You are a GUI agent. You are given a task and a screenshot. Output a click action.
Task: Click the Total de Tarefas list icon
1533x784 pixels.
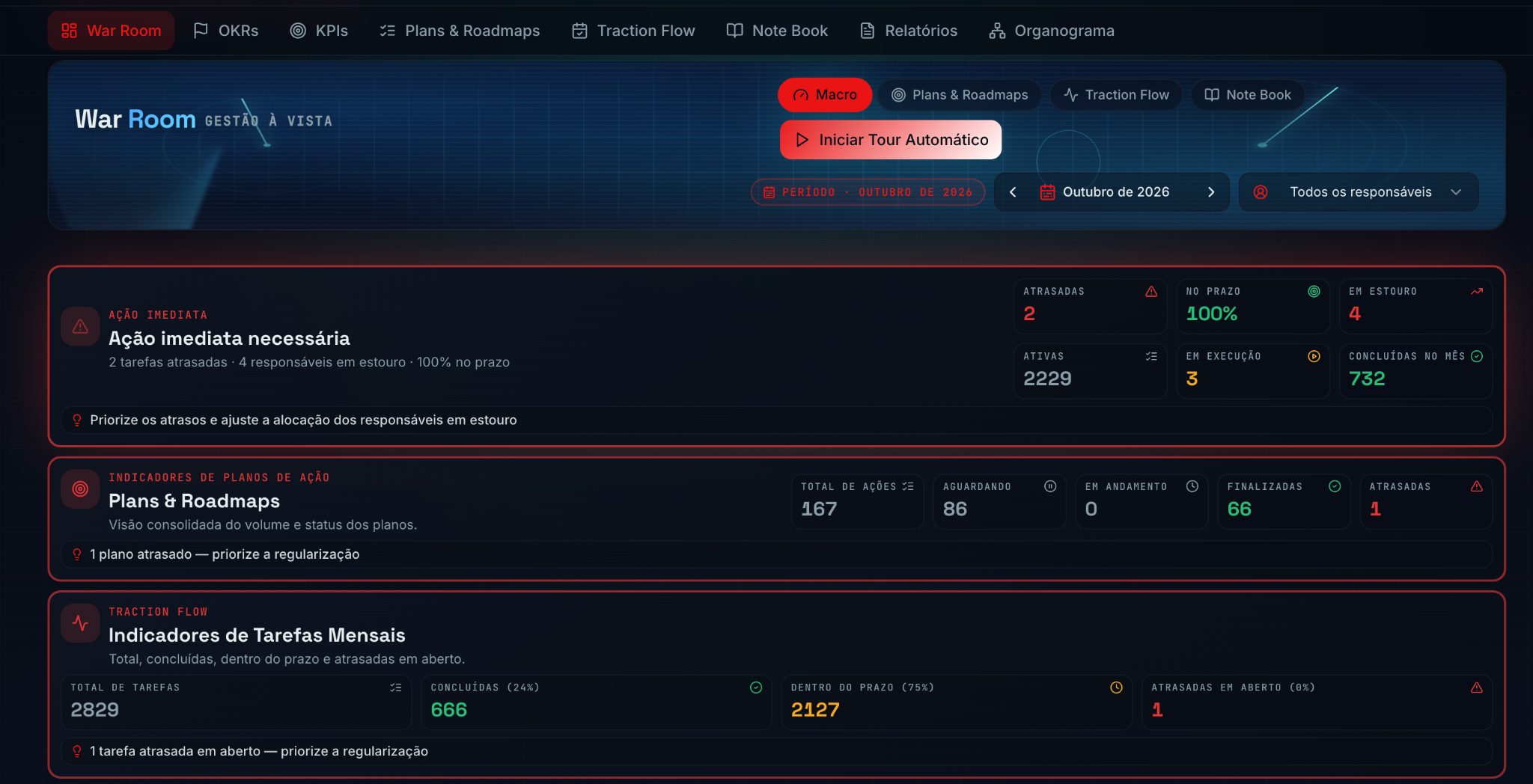tap(396, 688)
